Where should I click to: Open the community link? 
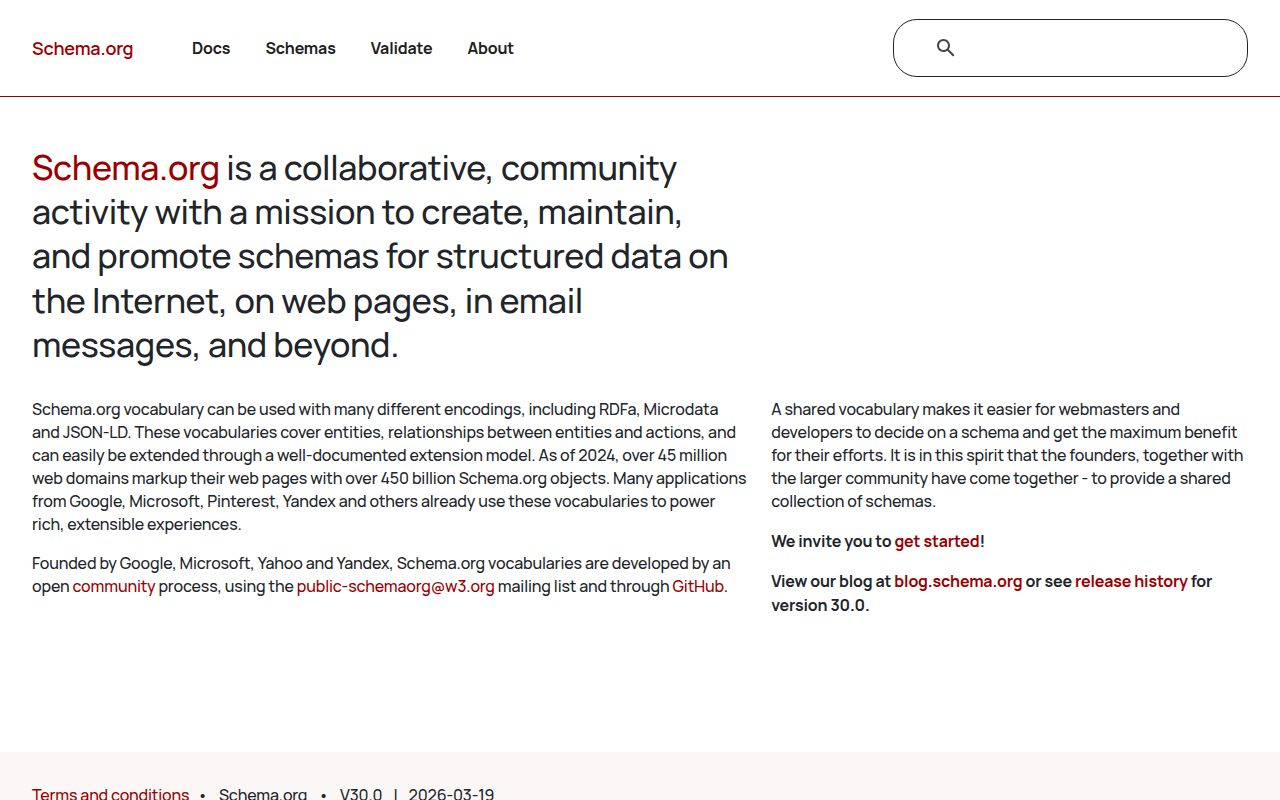114,586
